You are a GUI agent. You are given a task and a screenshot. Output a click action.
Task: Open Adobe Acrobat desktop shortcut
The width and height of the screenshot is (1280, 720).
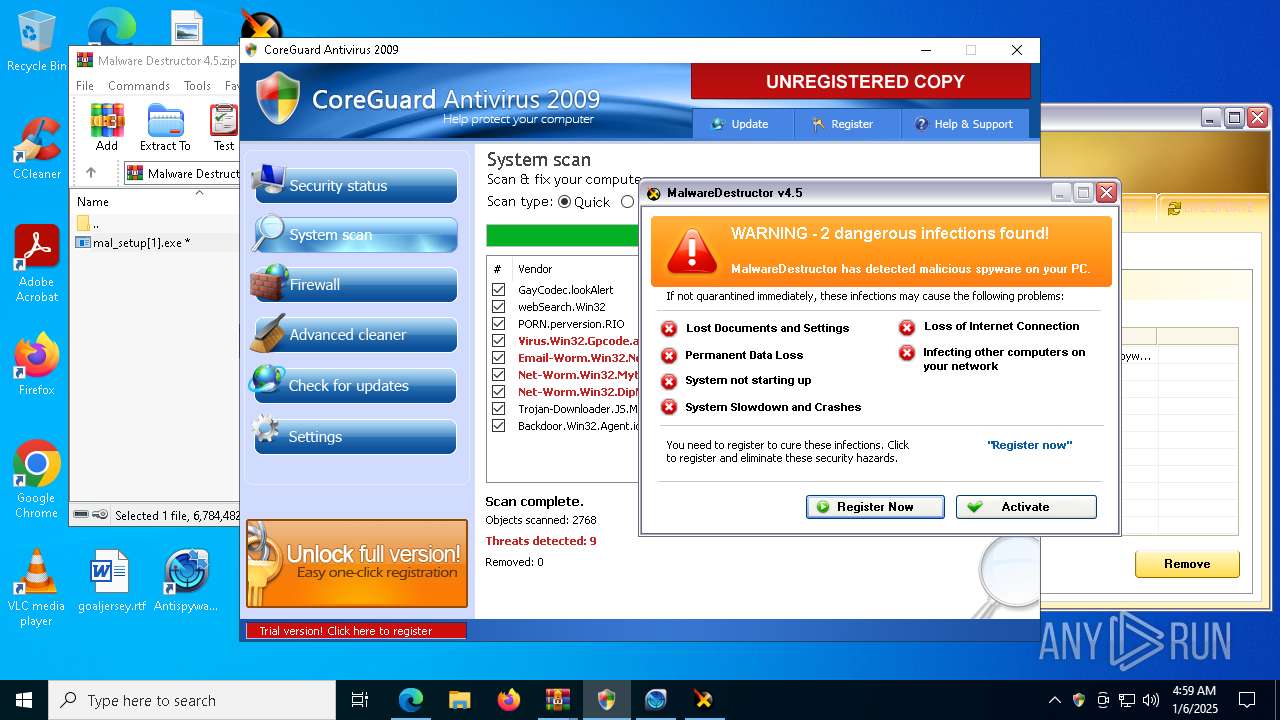pos(36,264)
